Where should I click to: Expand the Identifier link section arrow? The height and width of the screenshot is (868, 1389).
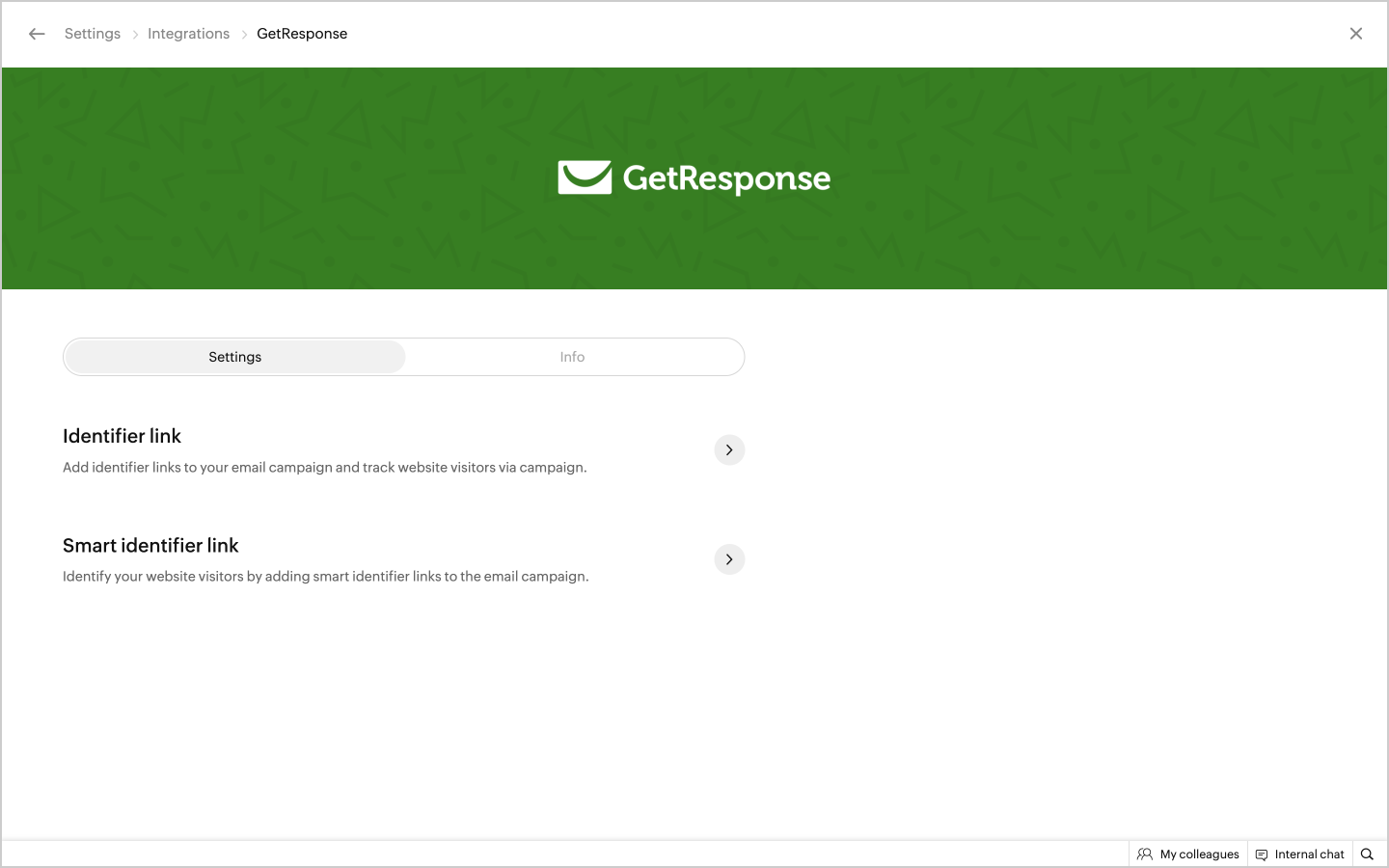(729, 450)
